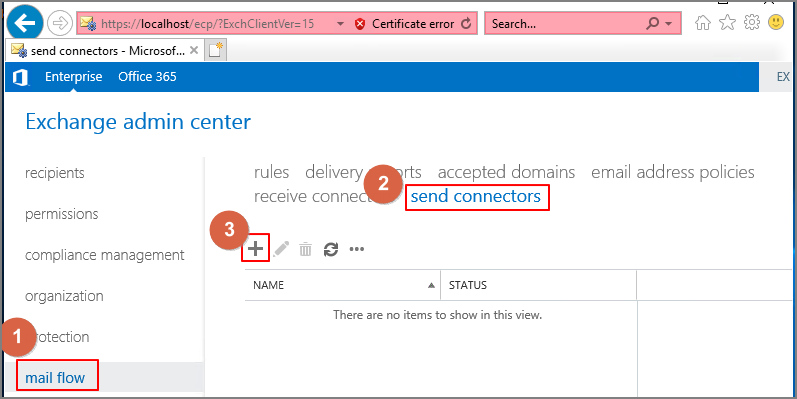Open the search provider dropdown arrow
797x399 pixels.
pyautogui.click(x=668, y=24)
